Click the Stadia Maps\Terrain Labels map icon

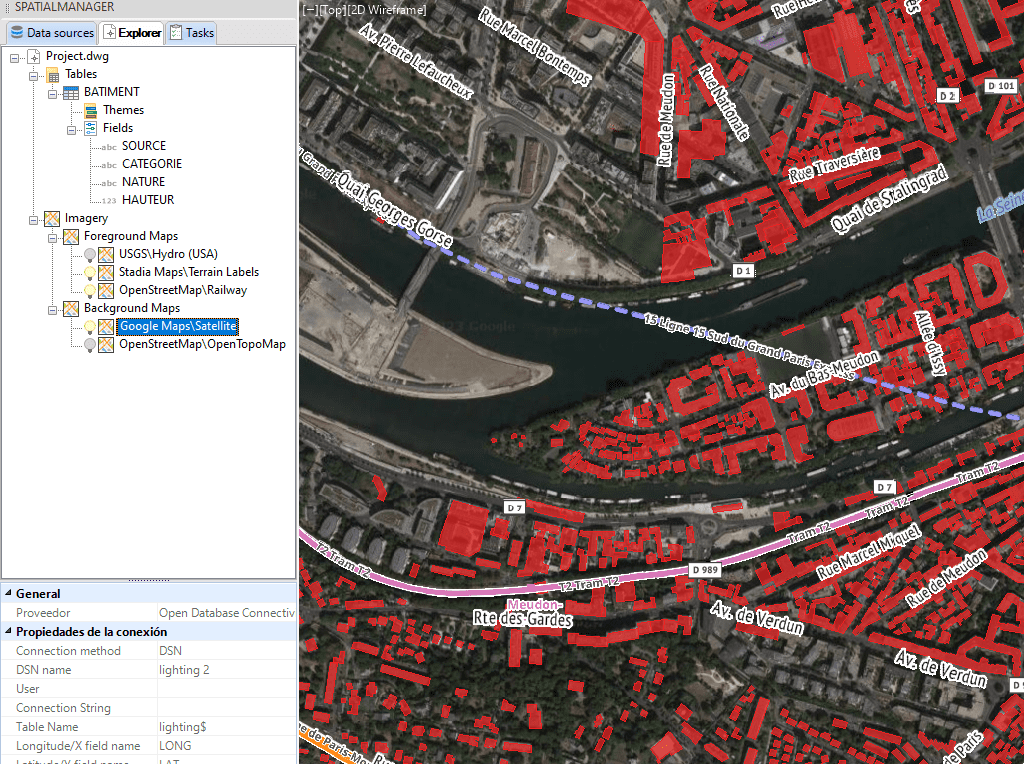coord(106,272)
